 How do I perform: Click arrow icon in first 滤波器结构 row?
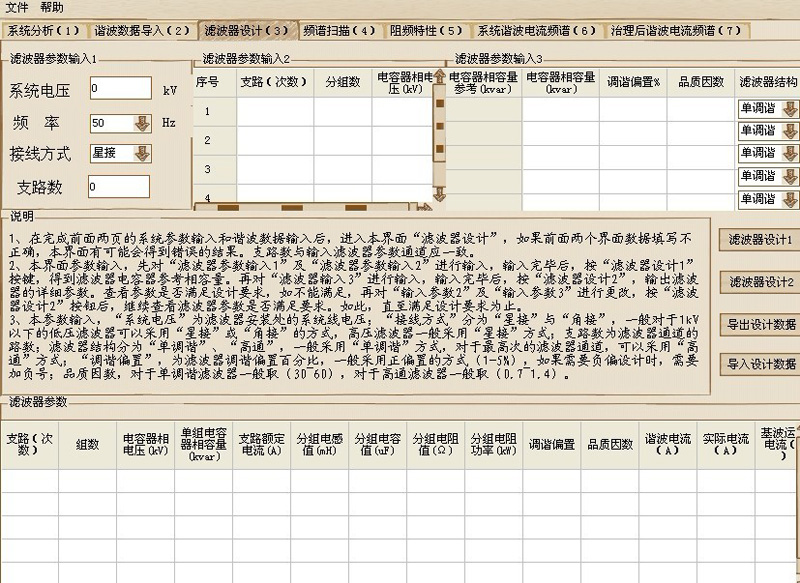tap(789, 109)
